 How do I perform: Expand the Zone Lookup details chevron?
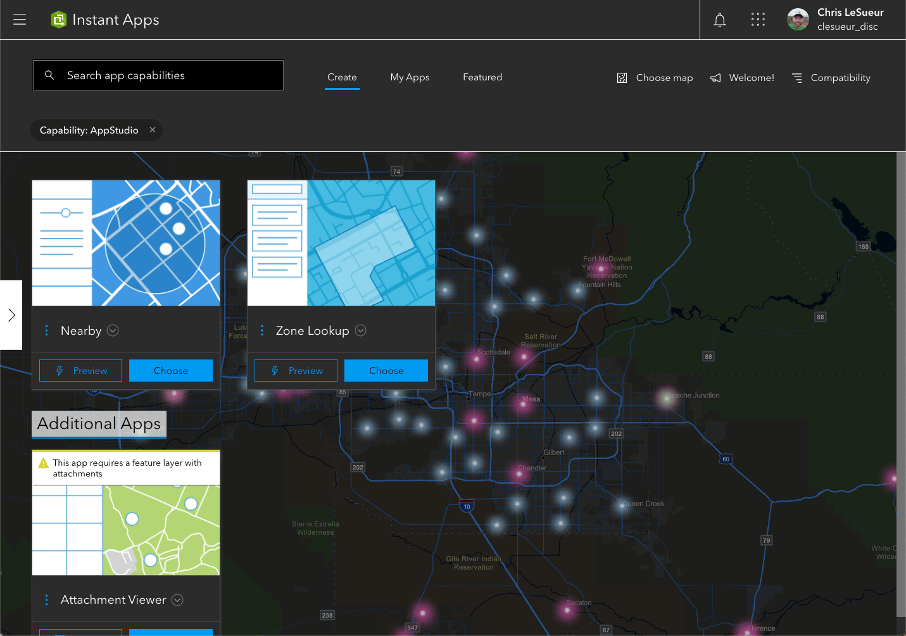[361, 330]
